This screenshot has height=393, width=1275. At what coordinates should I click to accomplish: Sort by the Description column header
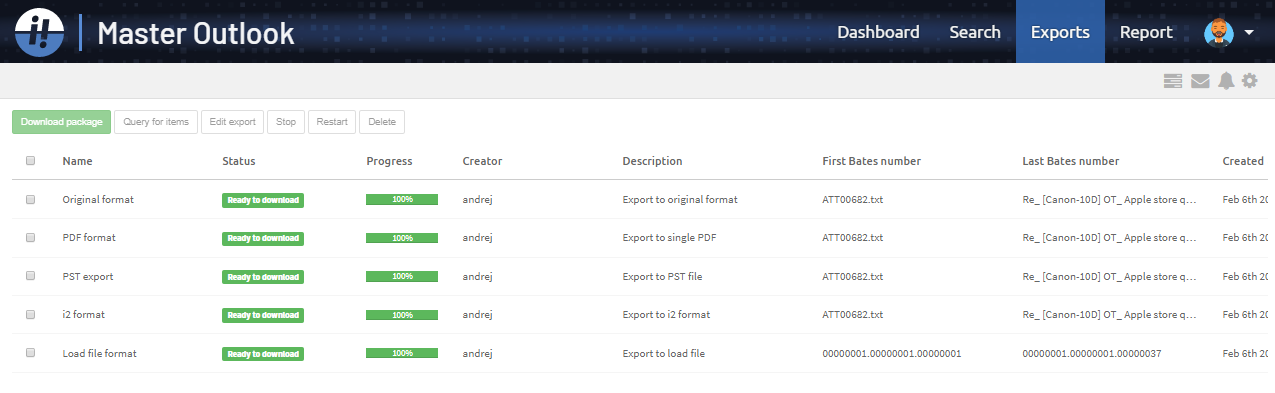coord(652,161)
